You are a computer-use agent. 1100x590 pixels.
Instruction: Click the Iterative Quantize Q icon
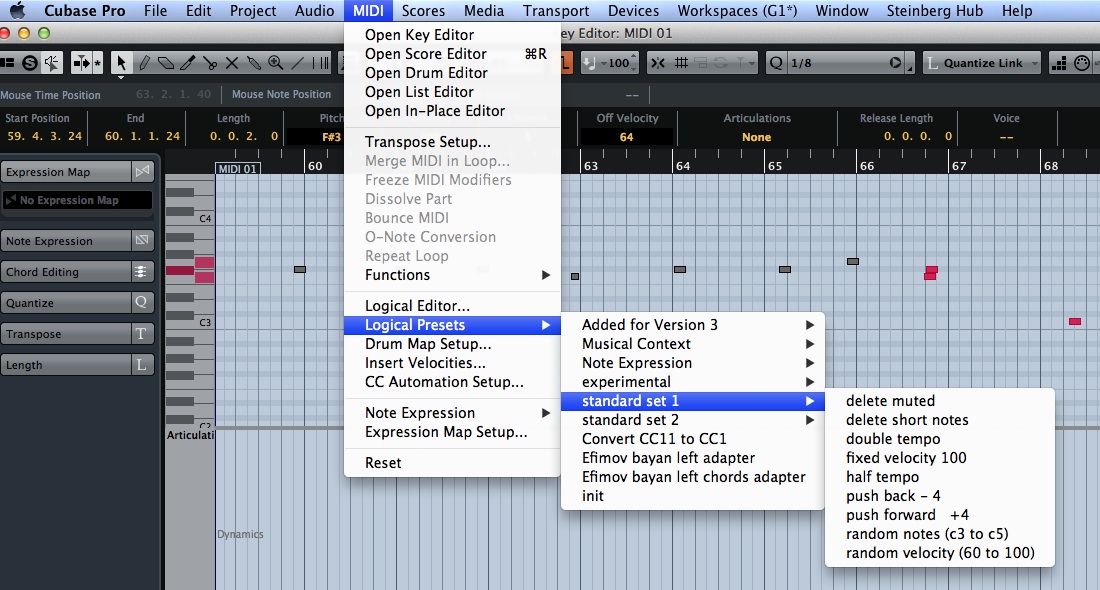pyautogui.click(x=776, y=63)
